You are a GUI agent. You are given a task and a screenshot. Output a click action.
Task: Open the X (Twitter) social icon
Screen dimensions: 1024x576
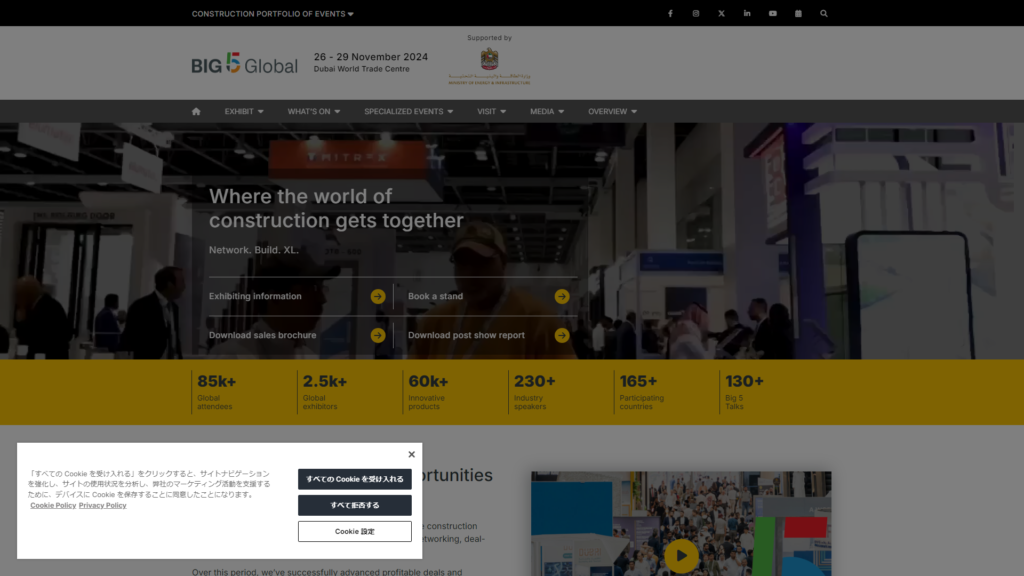[721, 13]
